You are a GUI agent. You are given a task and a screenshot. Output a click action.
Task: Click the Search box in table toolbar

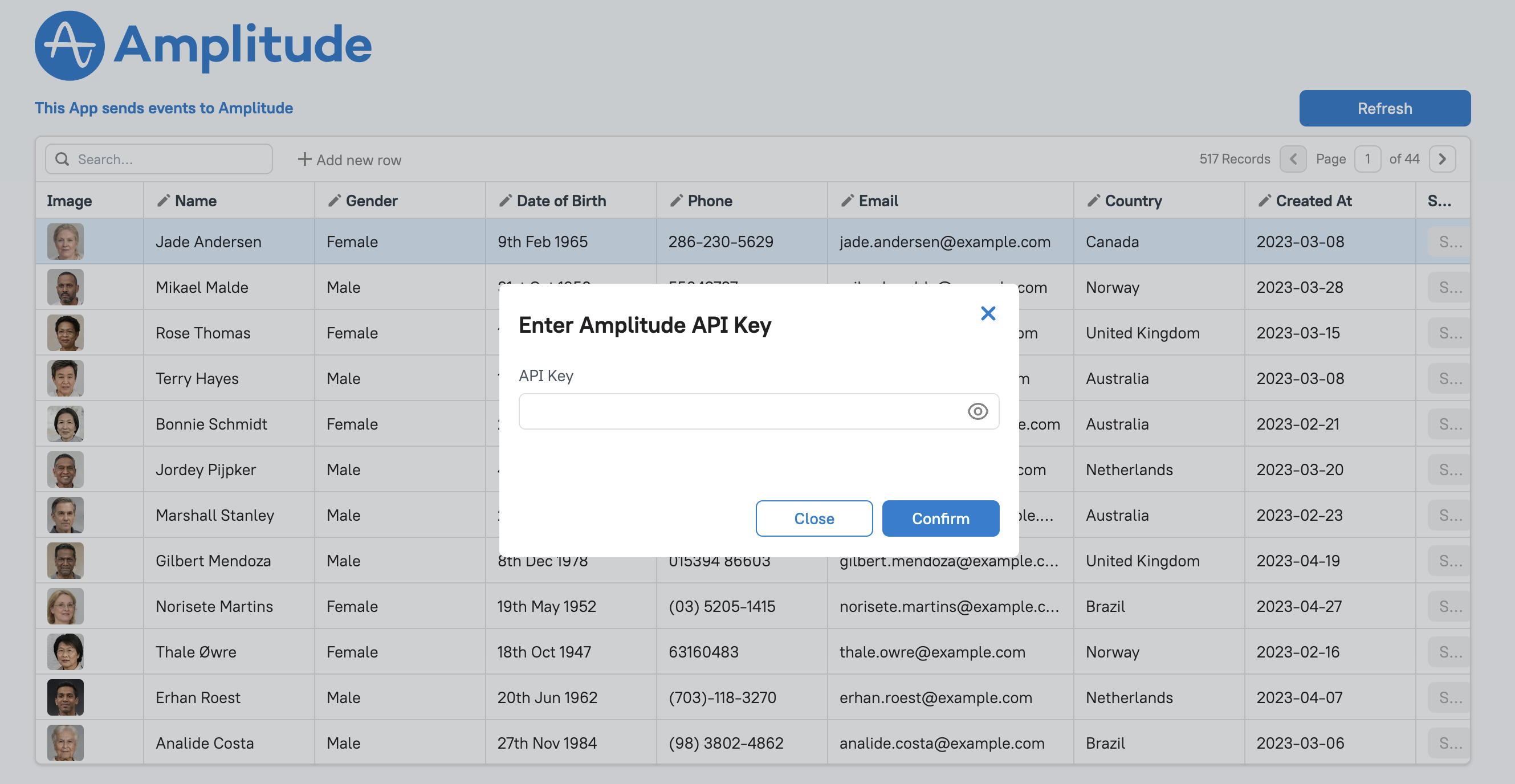[x=170, y=160]
